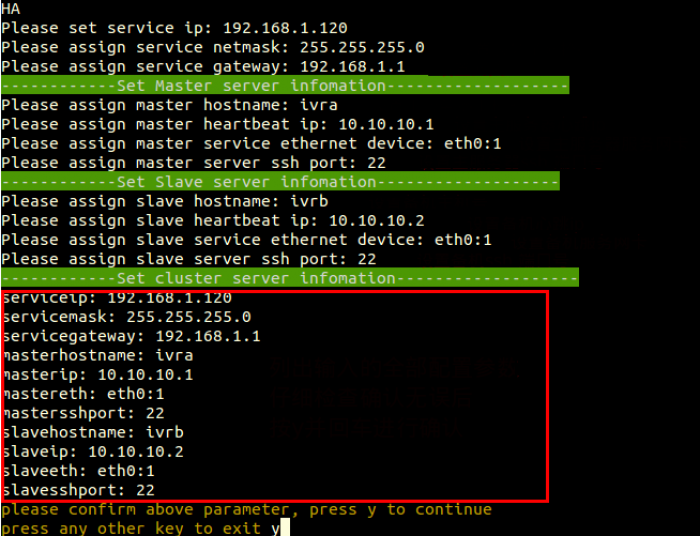
Task: Click the master service ethernet device line
Action: (x=251, y=143)
